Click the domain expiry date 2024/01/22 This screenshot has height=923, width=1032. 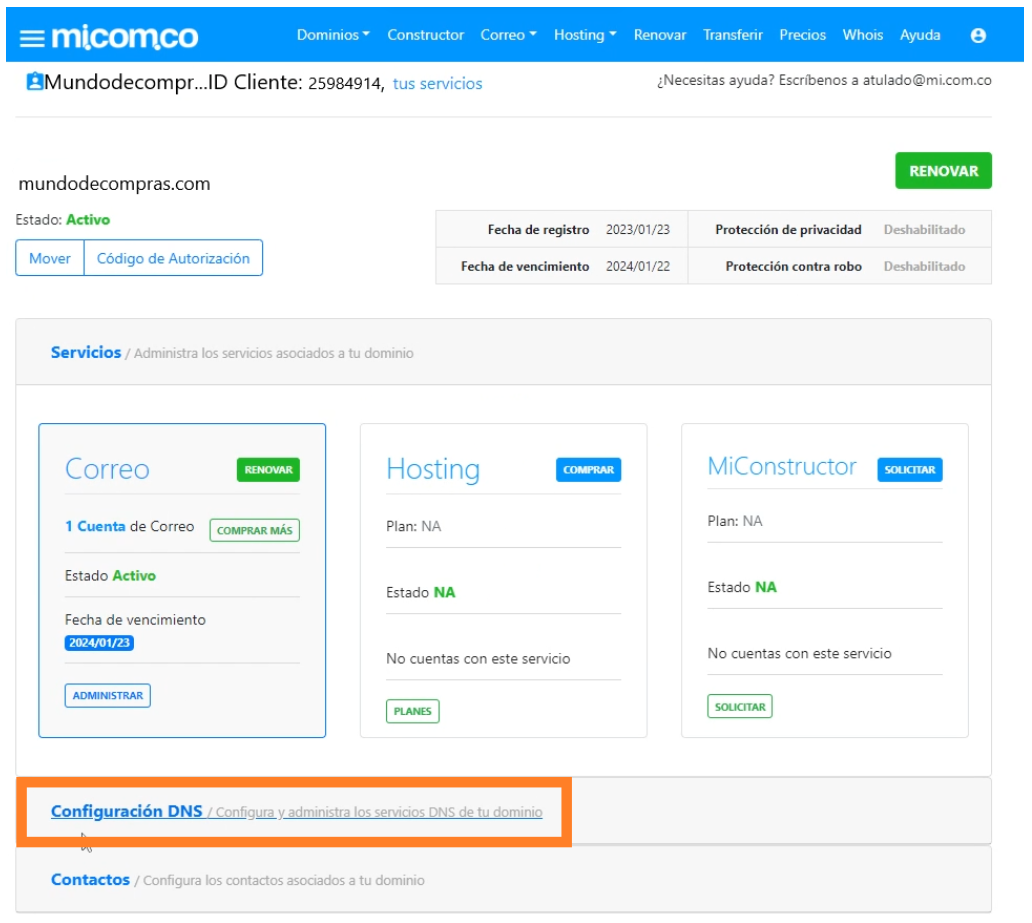point(638,266)
